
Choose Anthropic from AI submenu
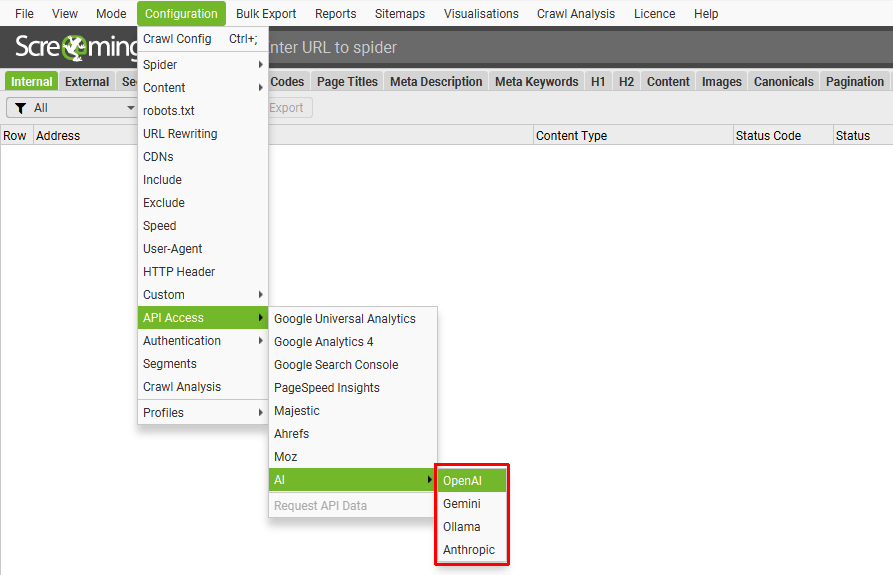click(x=472, y=550)
